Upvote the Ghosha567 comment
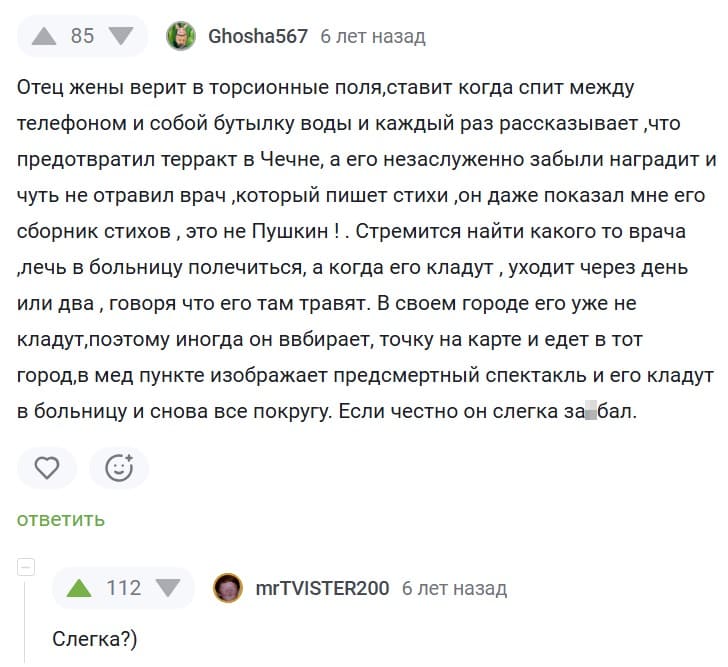The image size is (728, 667). coord(44,37)
